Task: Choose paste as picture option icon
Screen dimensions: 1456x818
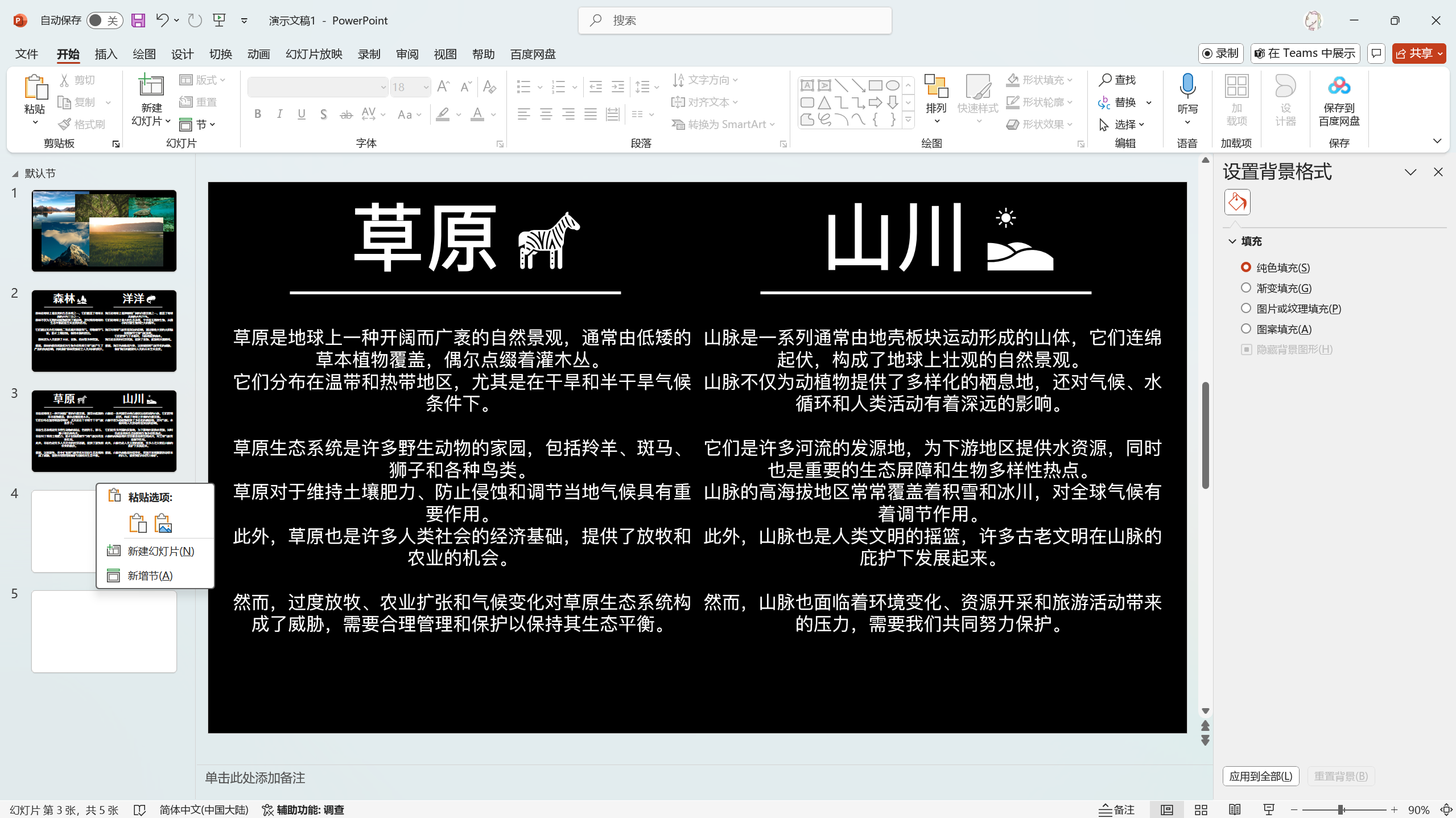Action: (x=163, y=523)
